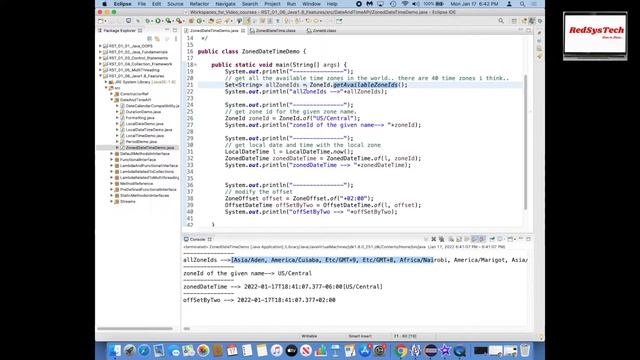
Task: Click the Debug toolbar button
Action: (148, 20)
